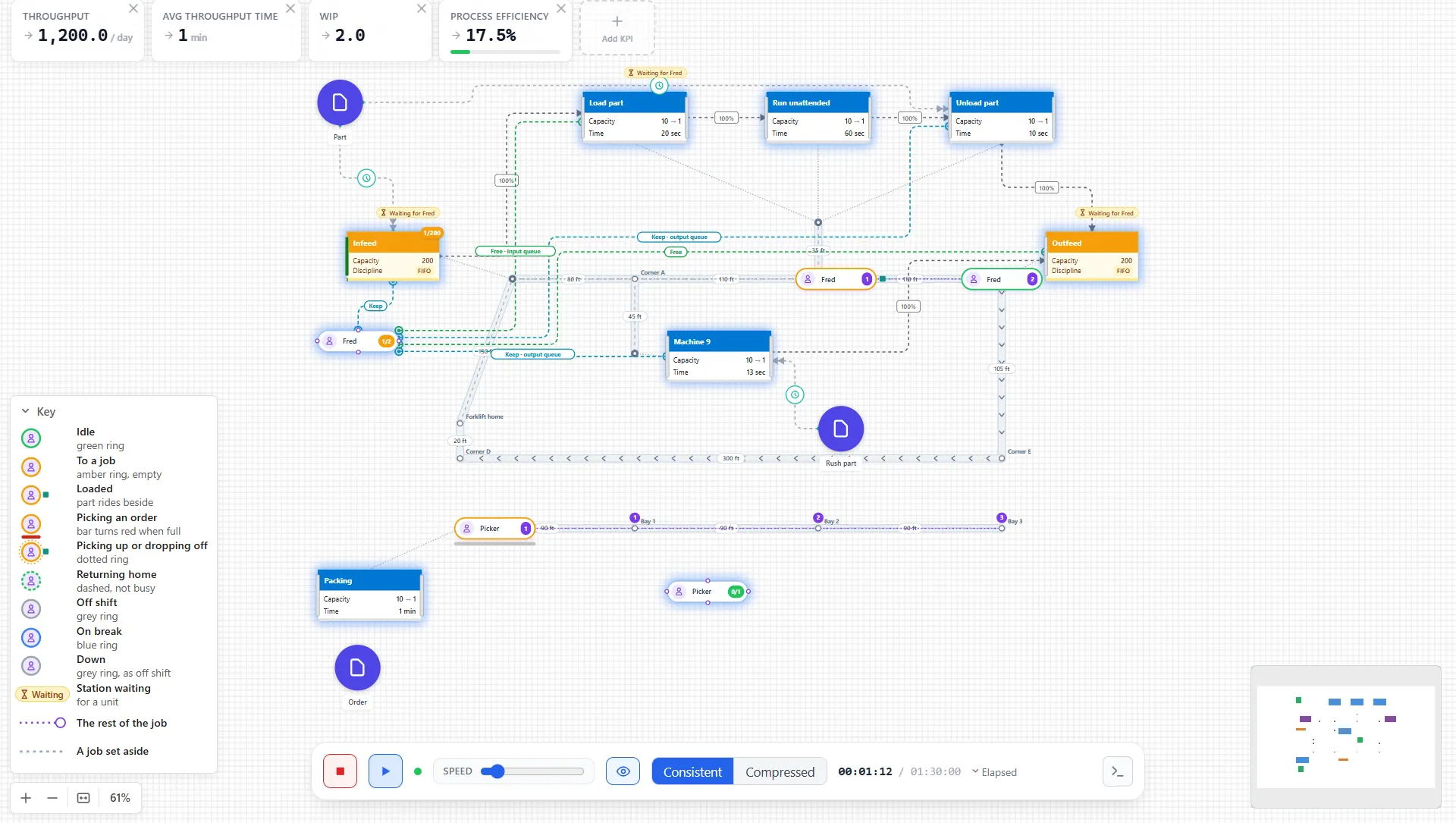
Task: Select the Order source node
Action: click(357, 668)
